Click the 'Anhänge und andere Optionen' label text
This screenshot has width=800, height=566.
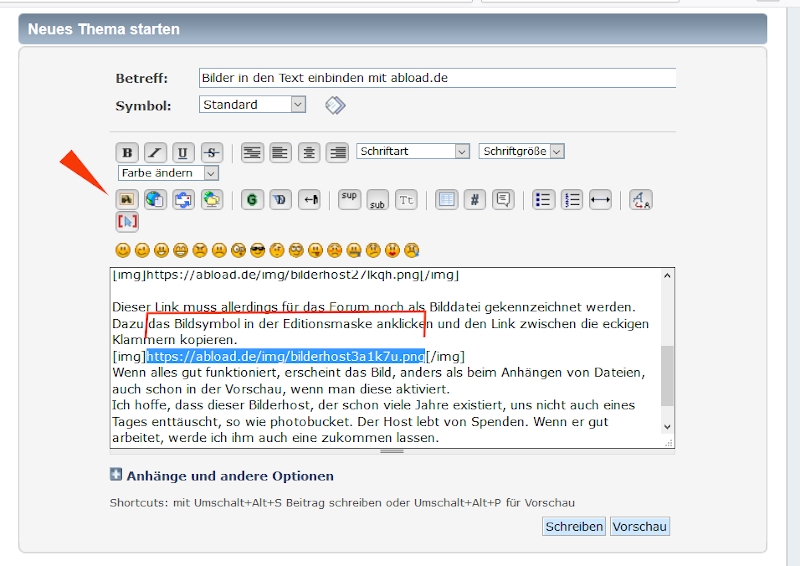tap(230, 476)
